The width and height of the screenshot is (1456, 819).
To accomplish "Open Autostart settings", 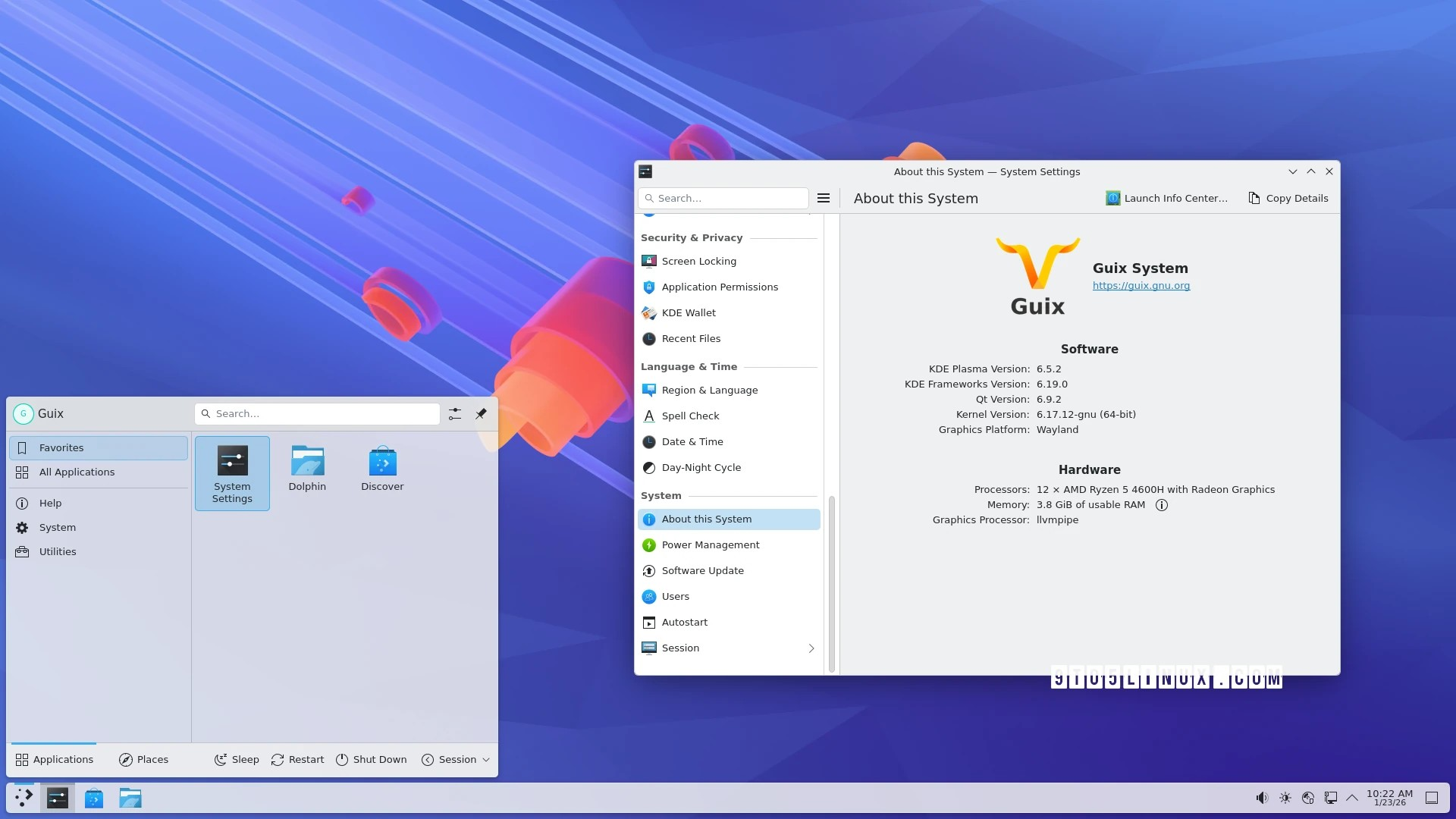I will point(684,622).
